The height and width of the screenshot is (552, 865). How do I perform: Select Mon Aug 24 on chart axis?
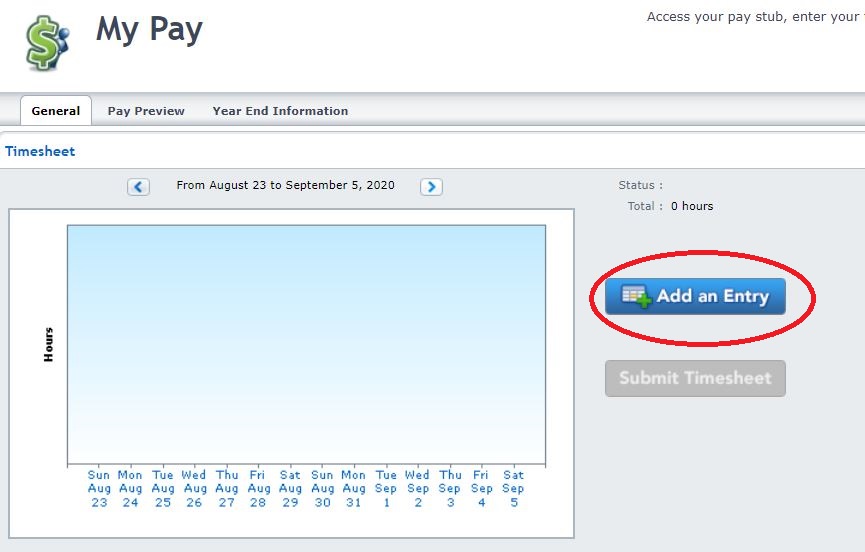pyautogui.click(x=130, y=489)
